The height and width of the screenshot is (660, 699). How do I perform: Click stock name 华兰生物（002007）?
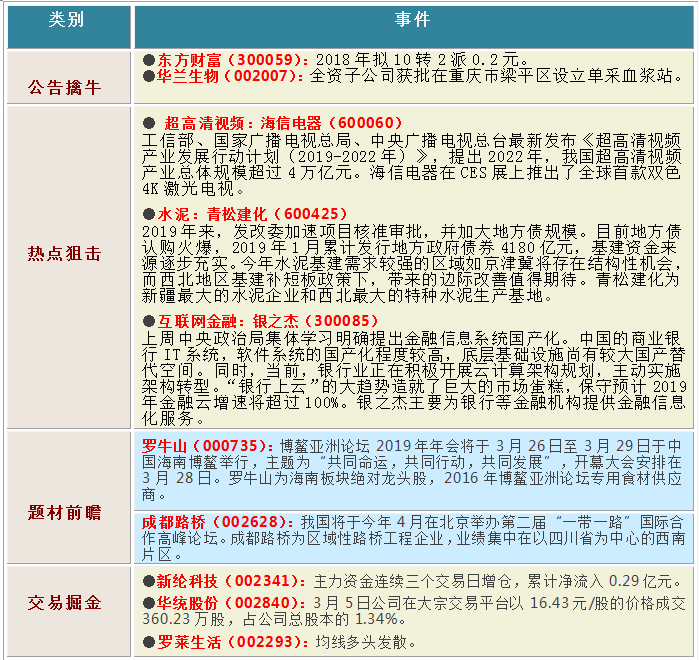[227, 76]
